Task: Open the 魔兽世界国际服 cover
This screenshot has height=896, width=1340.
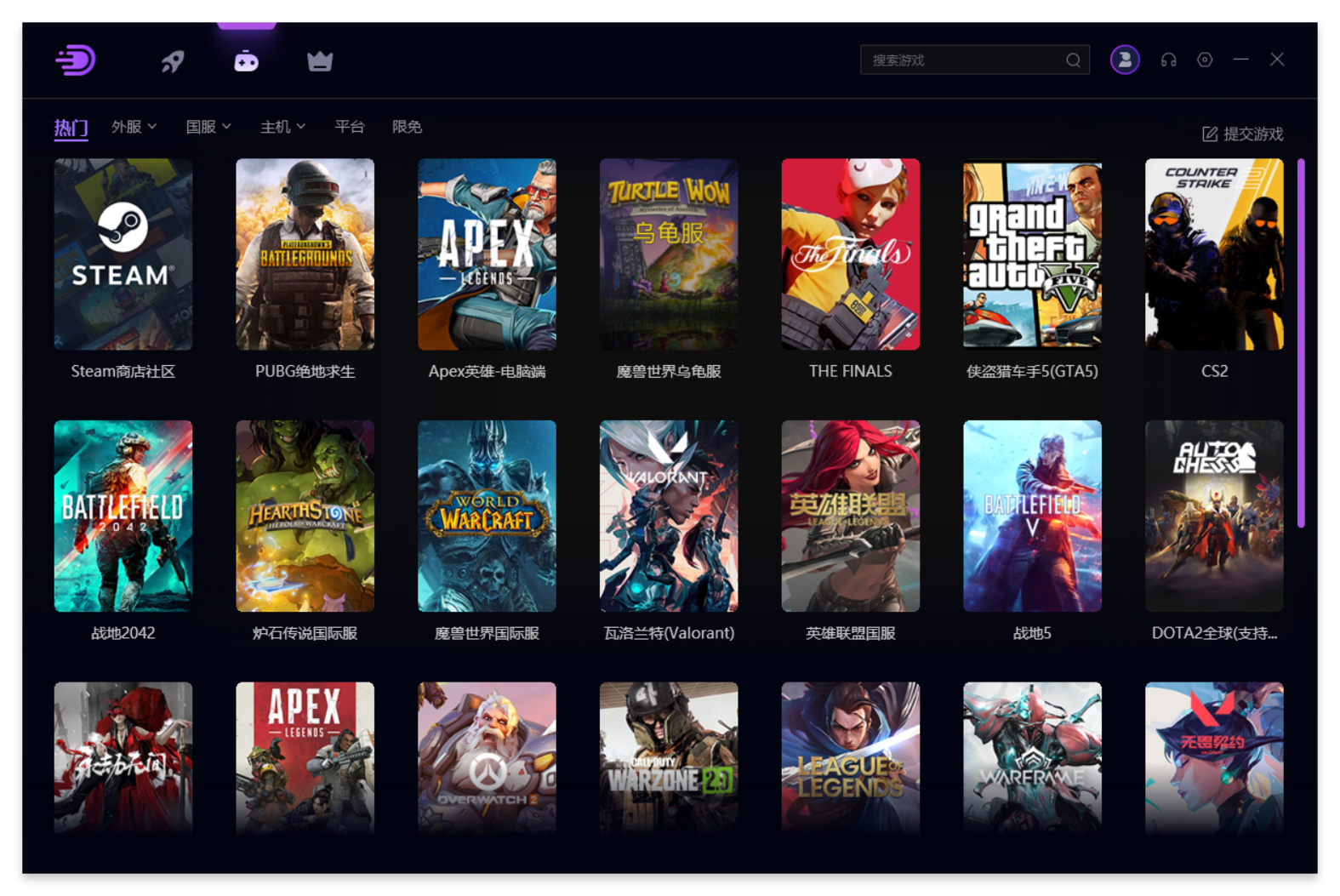Action: (x=487, y=516)
